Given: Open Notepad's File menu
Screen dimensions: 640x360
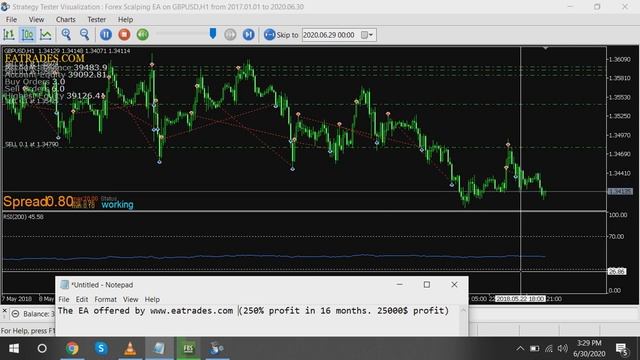Looking at the screenshot, I should [x=64, y=299].
